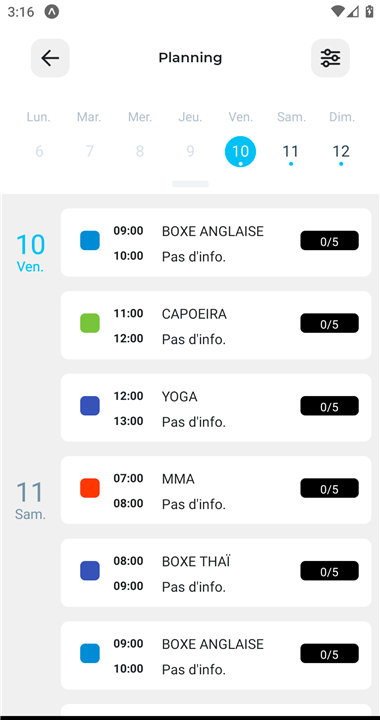Go back using the arrow button
Screen dimensions: 380x720
pos(50,58)
